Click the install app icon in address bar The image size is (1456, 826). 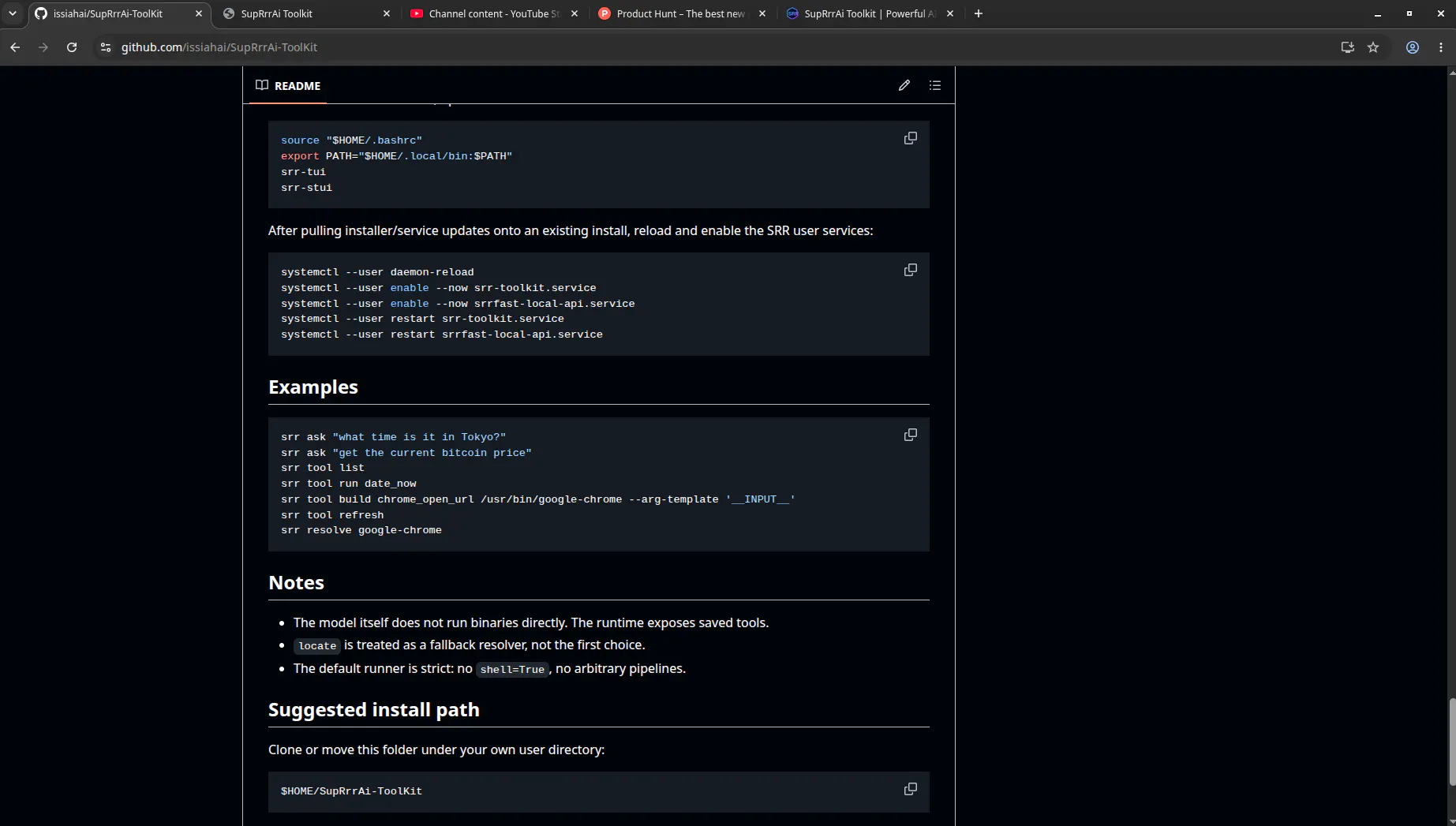coord(1347,47)
